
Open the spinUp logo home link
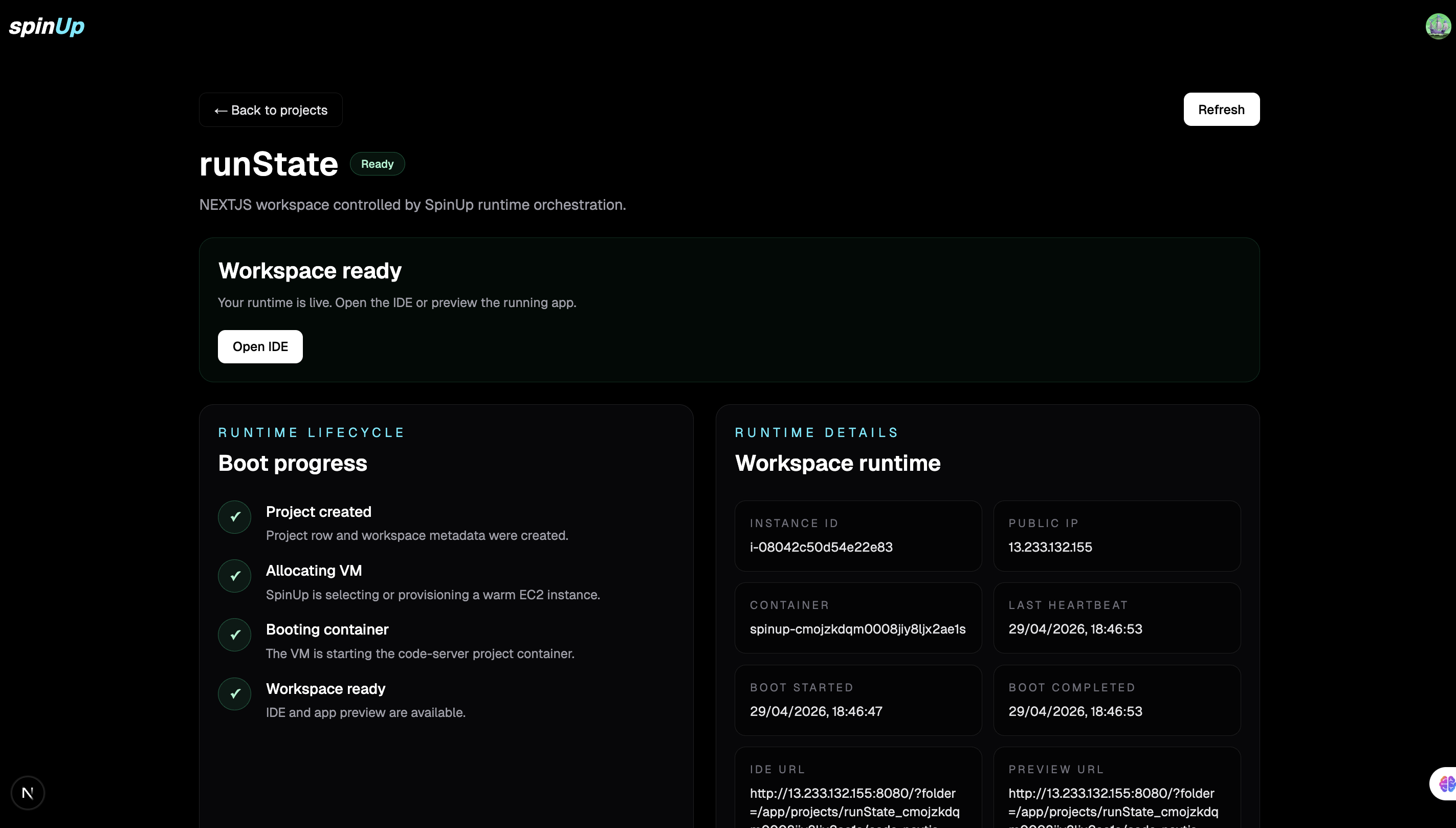47,27
